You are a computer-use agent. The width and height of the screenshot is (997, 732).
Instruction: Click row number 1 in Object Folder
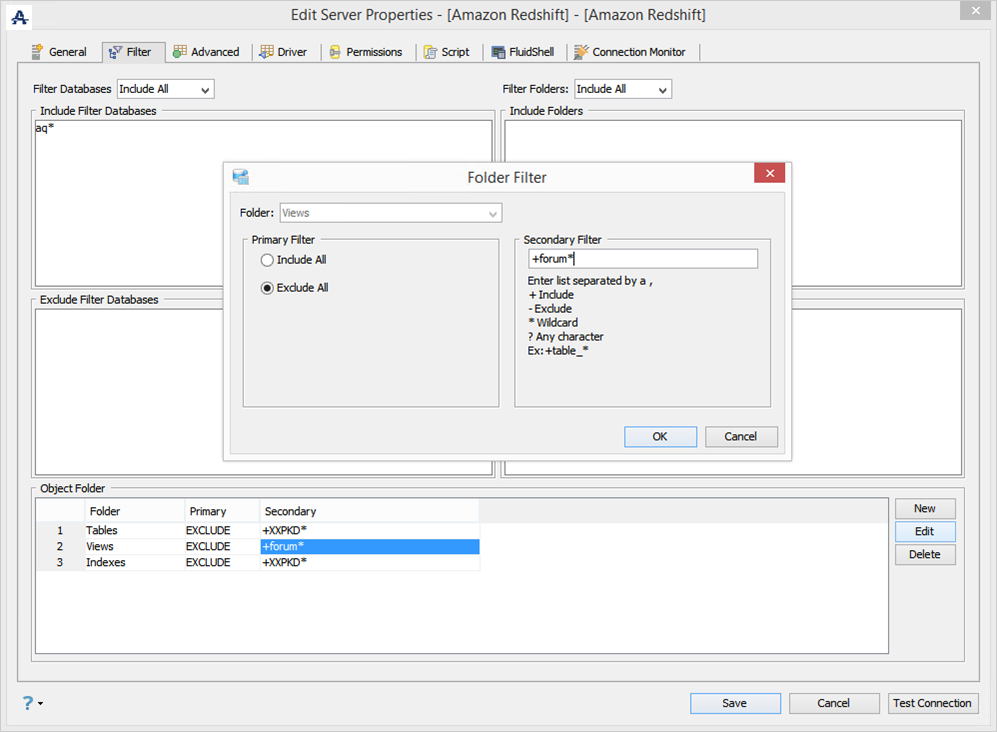pyautogui.click(x=60, y=530)
